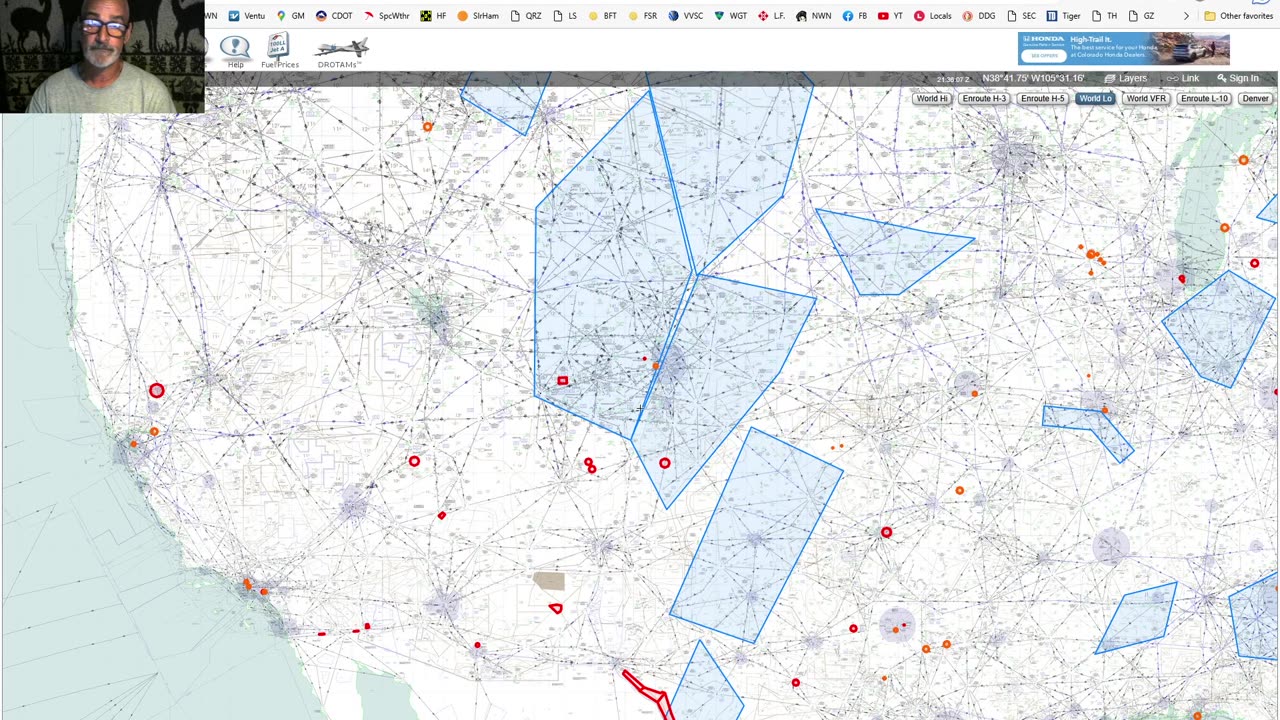
Task: Click the webcam video overlay
Action: point(102,57)
